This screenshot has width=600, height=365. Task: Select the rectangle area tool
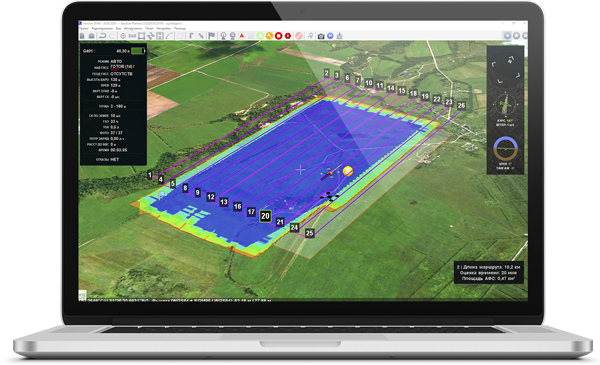[141, 36]
